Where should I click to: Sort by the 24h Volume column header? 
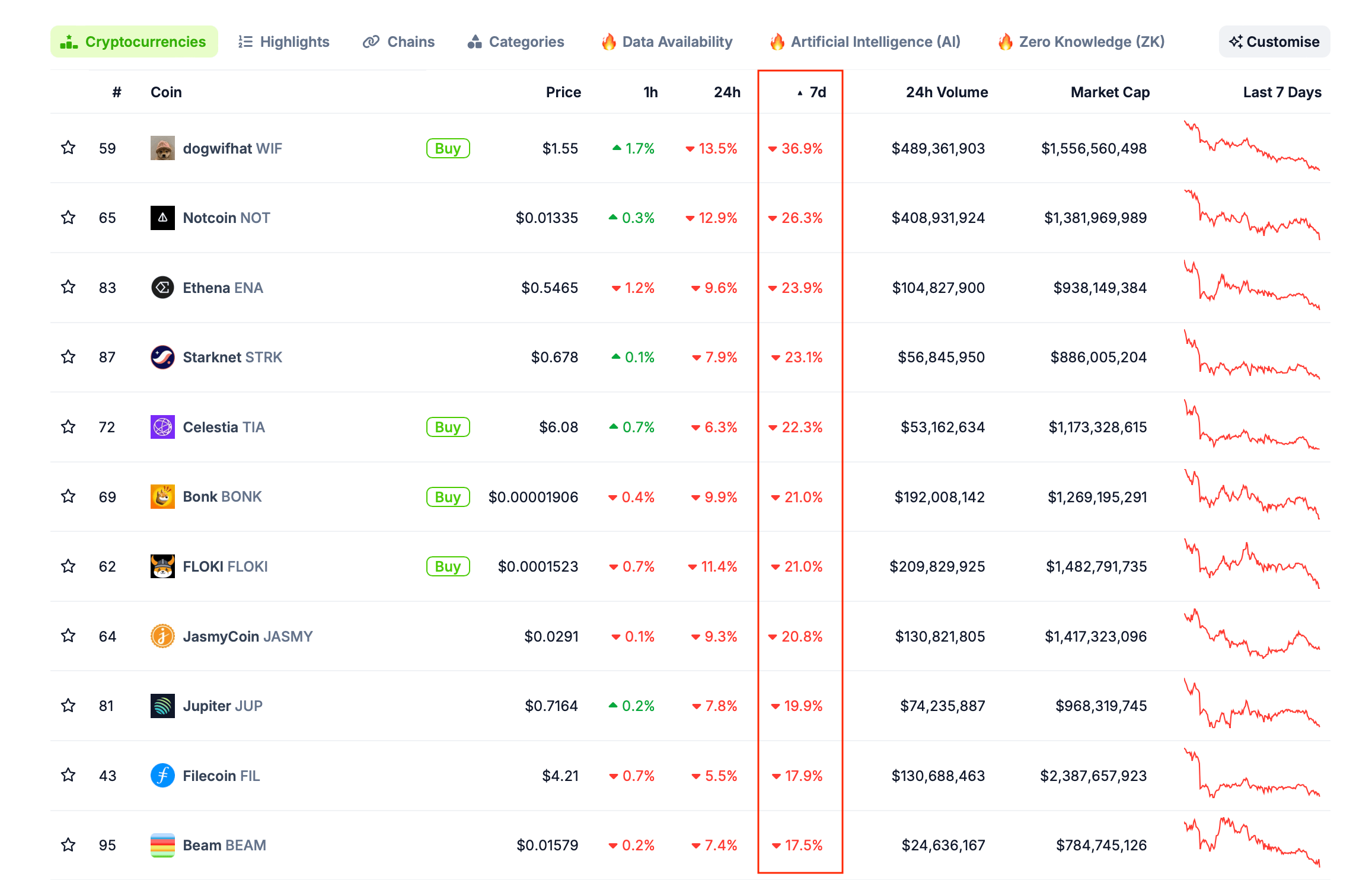coord(947,92)
